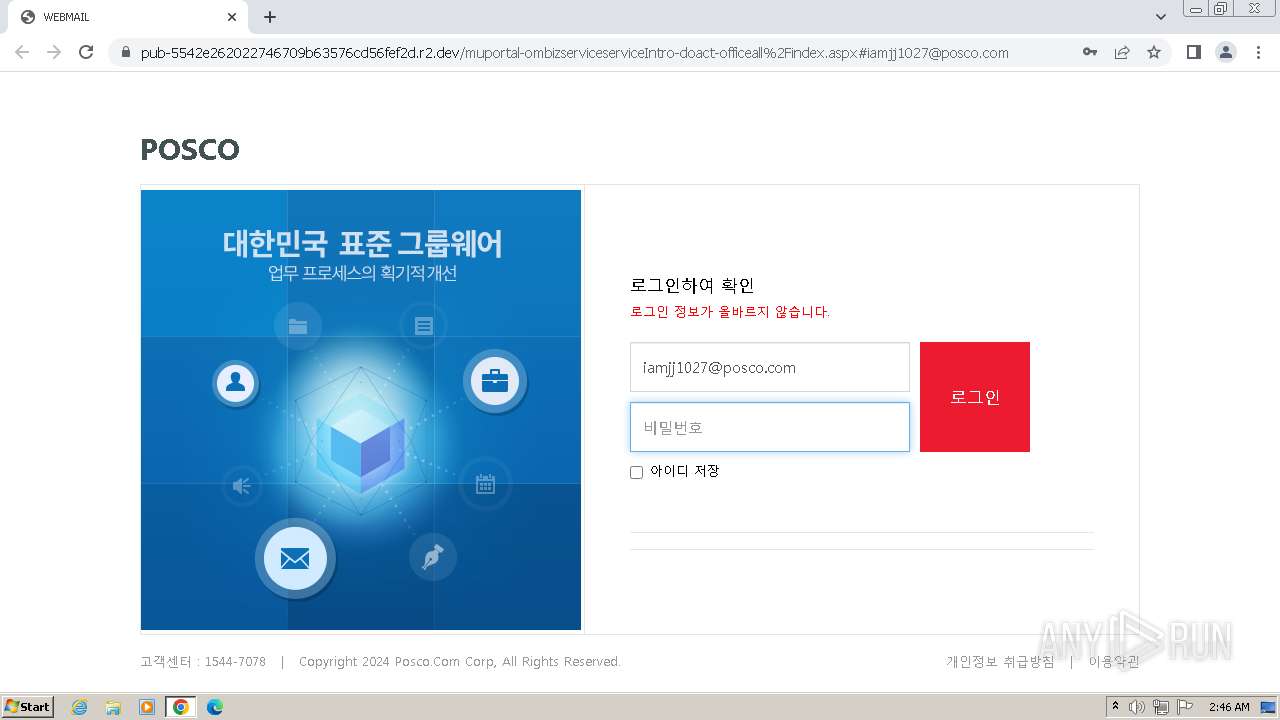Image resolution: width=1280 pixels, height=720 pixels.
Task: Open Microsoft Edge from the taskbar
Action: click(214, 707)
